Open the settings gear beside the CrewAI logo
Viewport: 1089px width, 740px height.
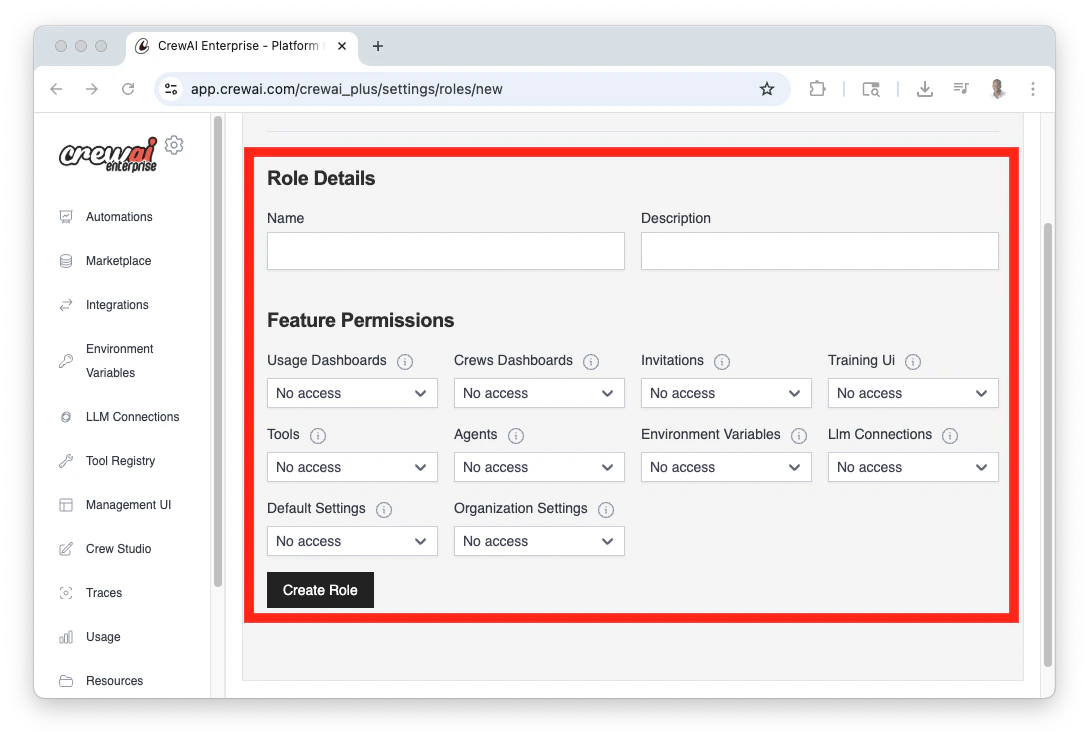[174, 144]
